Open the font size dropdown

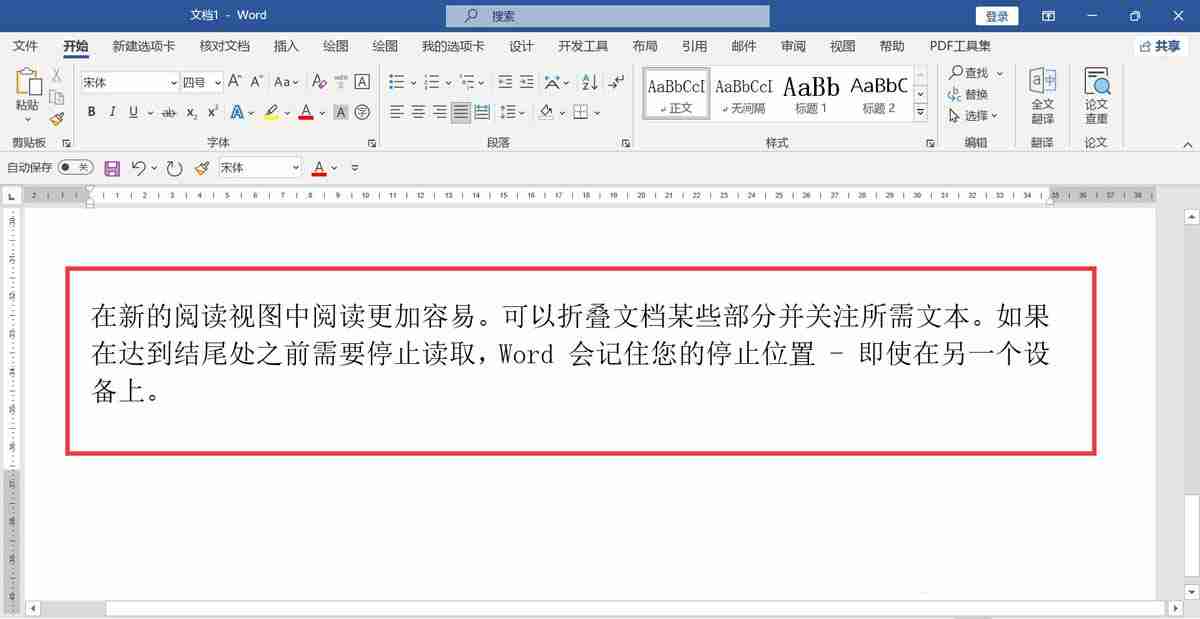click(217, 82)
